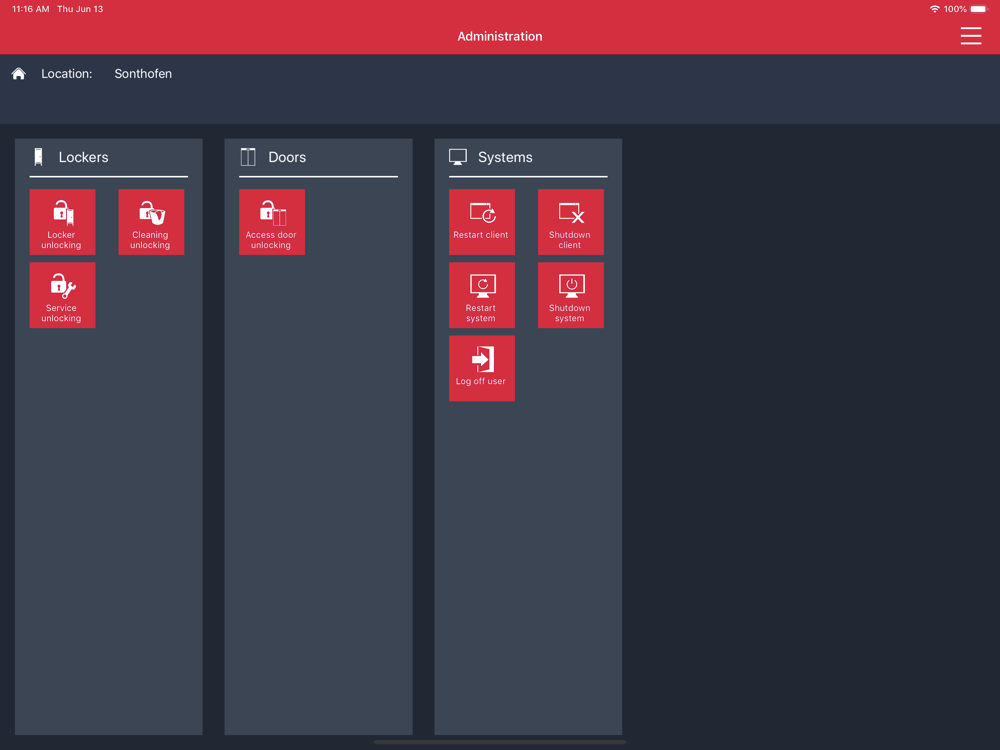Screen dimensions: 1000x750
Task: Open the hamburger menu
Action: 971,36
